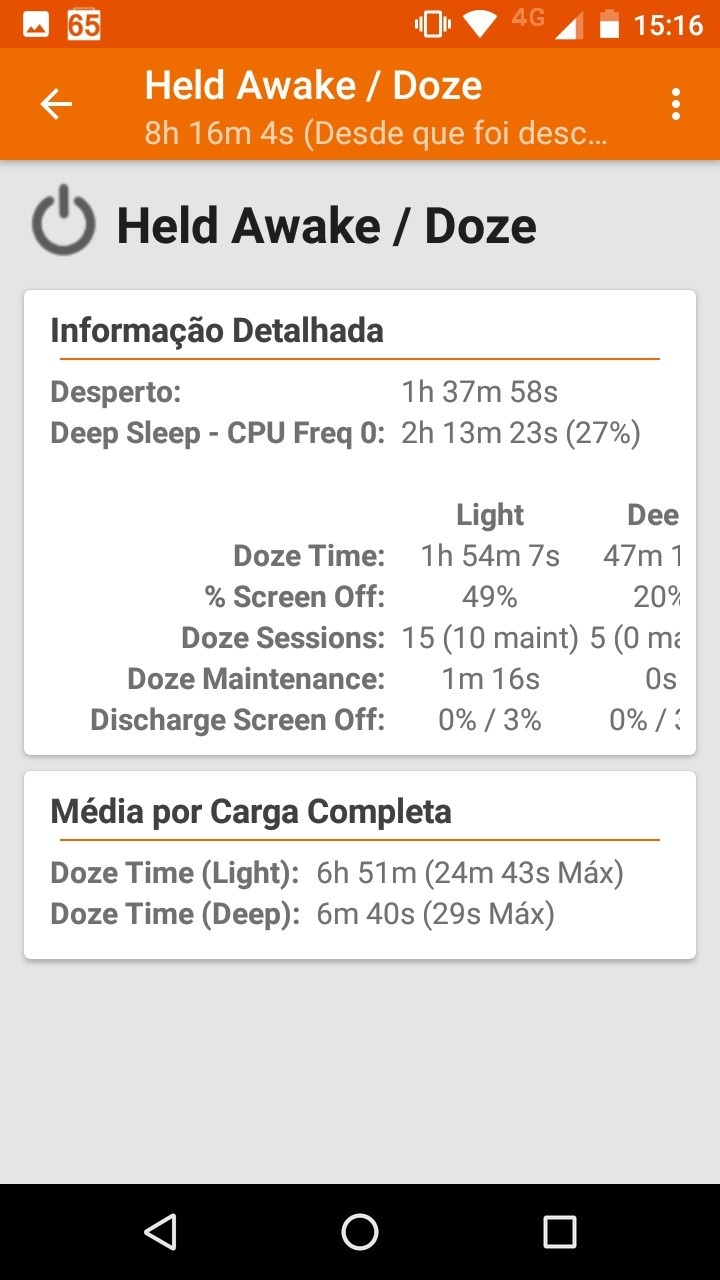The width and height of the screenshot is (720, 1280).
Task: Tap the vibrate mode status icon
Action: 433,24
